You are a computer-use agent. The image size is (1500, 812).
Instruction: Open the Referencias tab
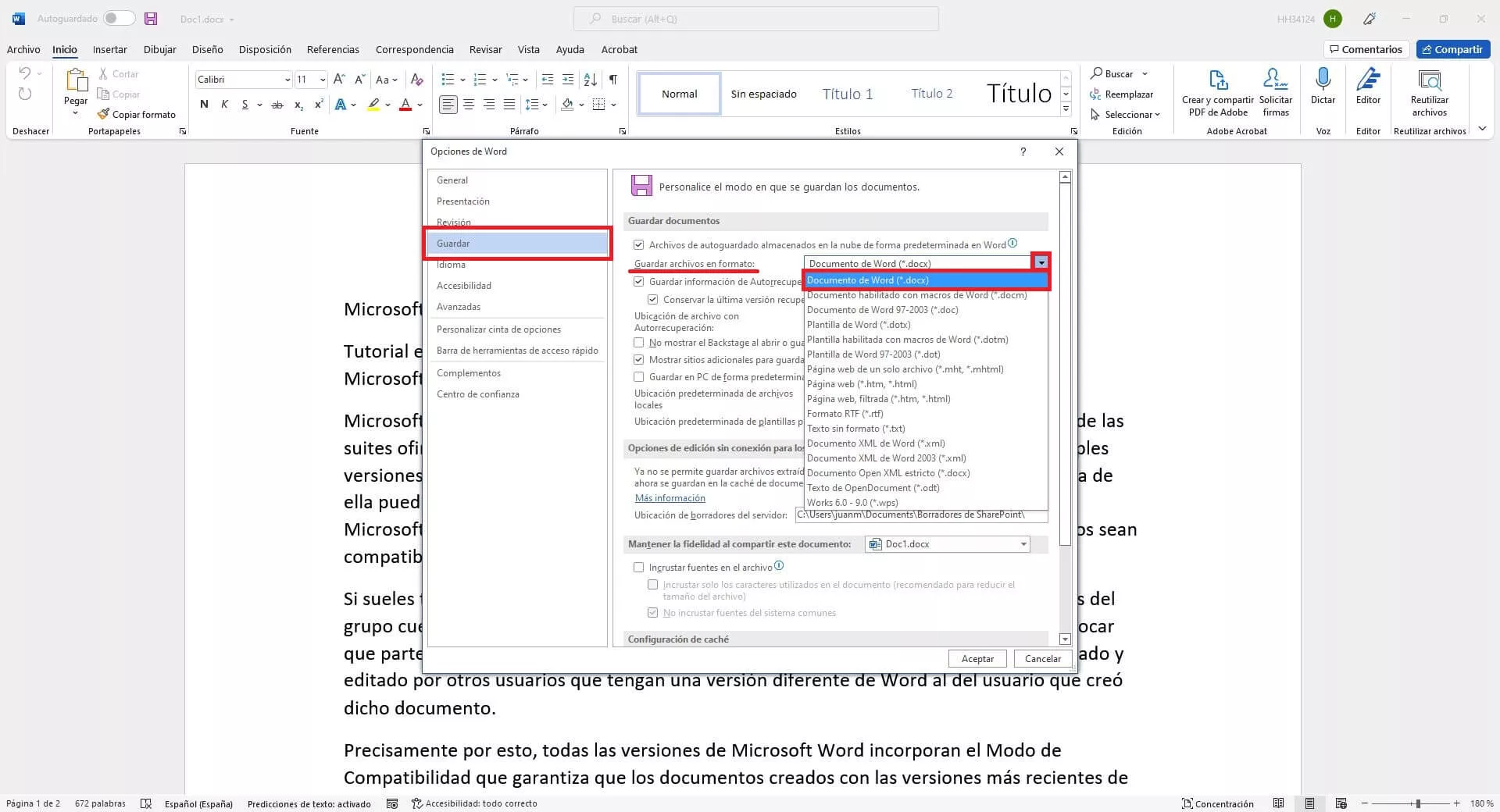pos(333,49)
